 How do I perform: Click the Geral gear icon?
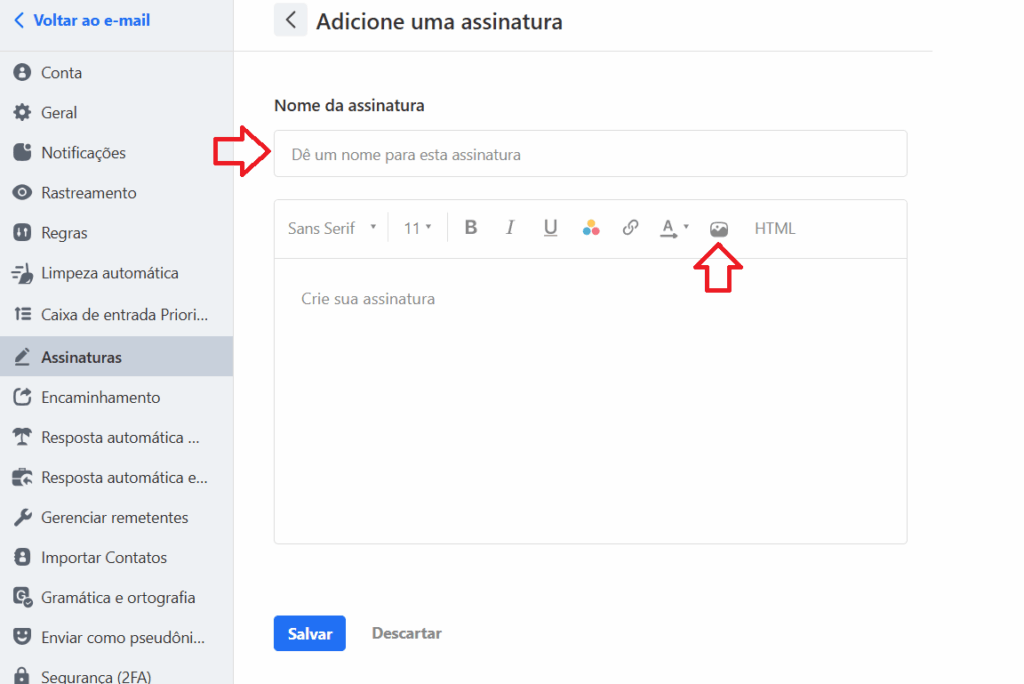click(x=22, y=113)
